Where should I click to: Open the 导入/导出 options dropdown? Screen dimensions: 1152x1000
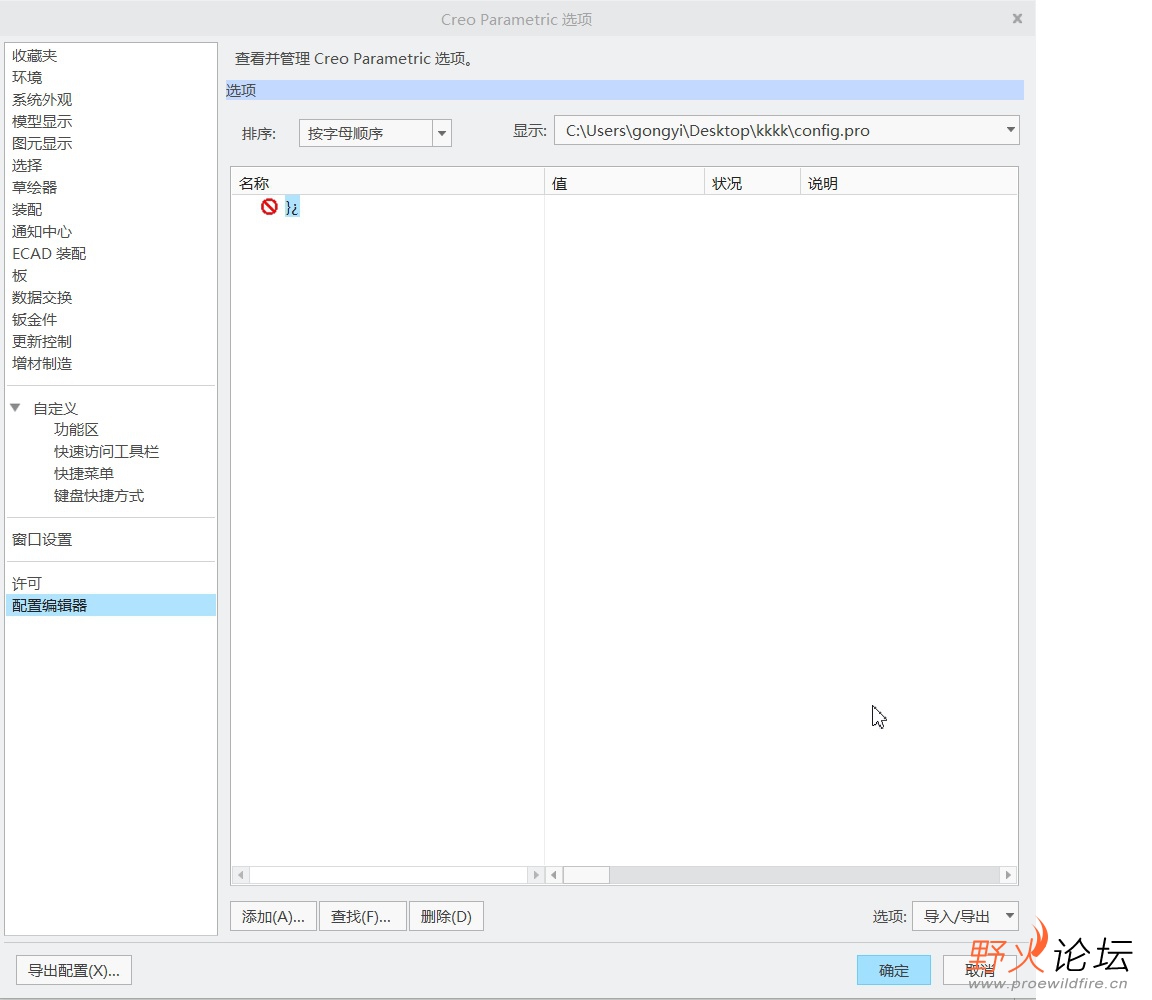coord(965,916)
